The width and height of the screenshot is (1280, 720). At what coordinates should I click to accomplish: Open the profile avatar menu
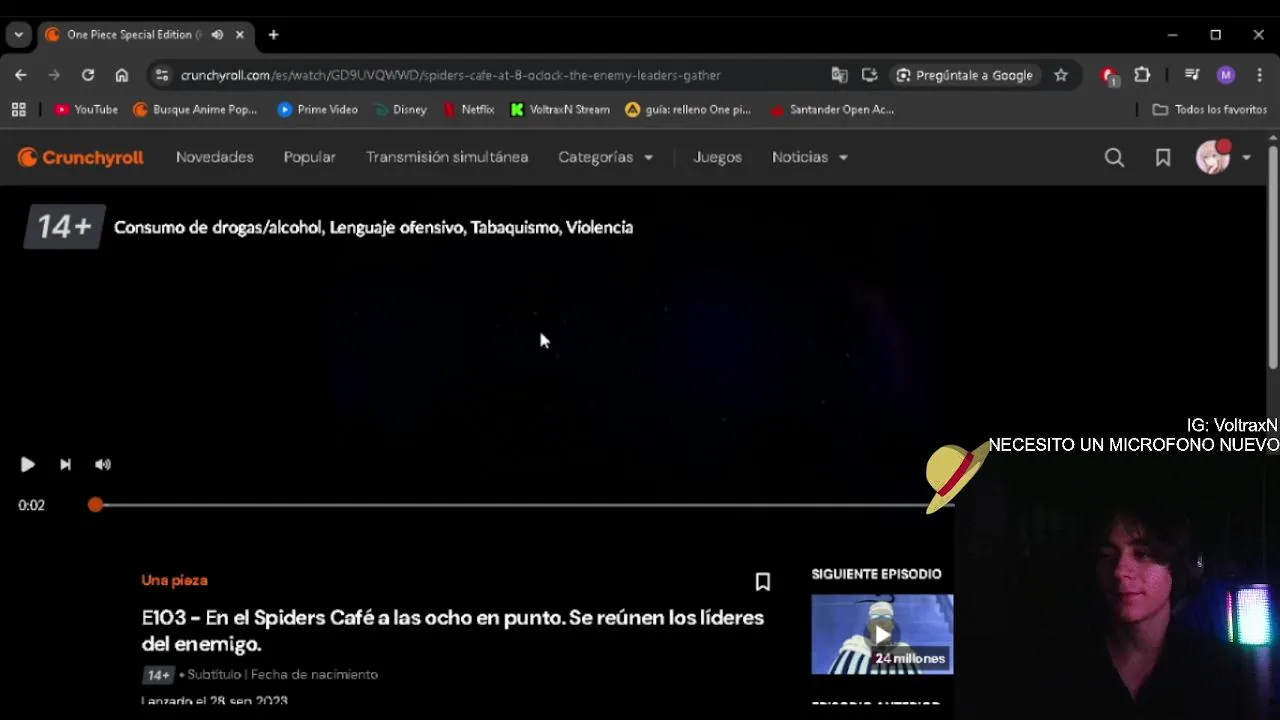[x=1213, y=157]
